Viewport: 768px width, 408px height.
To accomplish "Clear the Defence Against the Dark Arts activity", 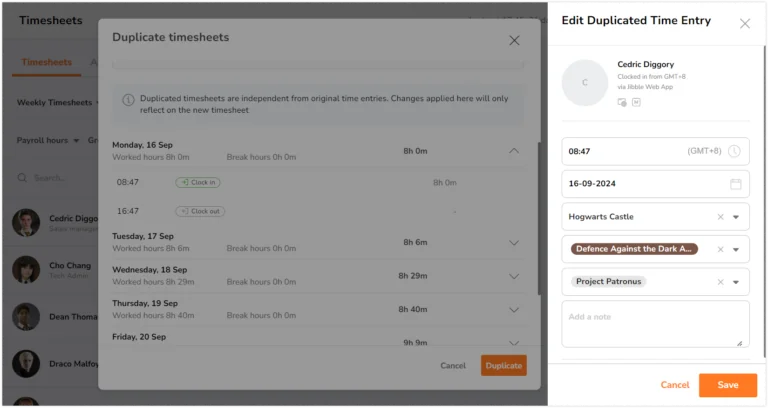I will click(x=720, y=249).
